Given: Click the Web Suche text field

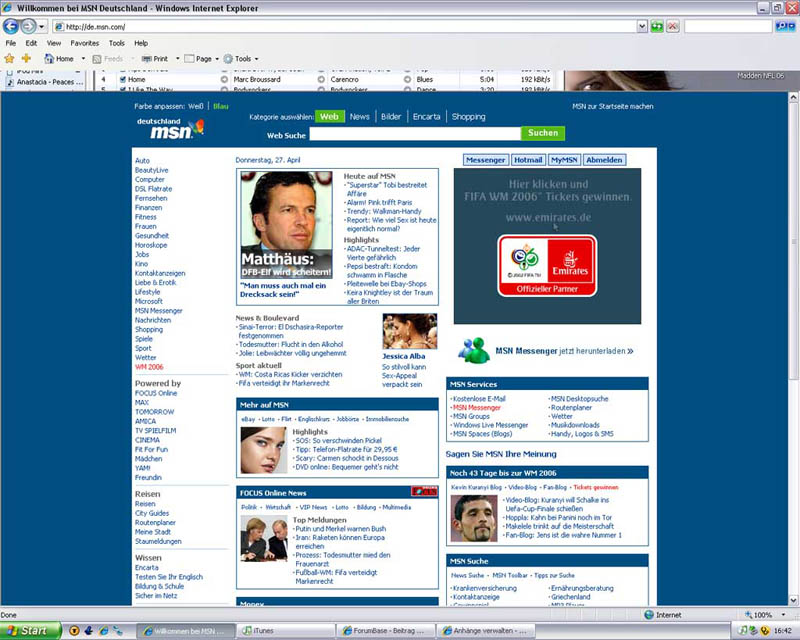Looking at the screenshot, I should pyautogui.click(x=415, y=134).
